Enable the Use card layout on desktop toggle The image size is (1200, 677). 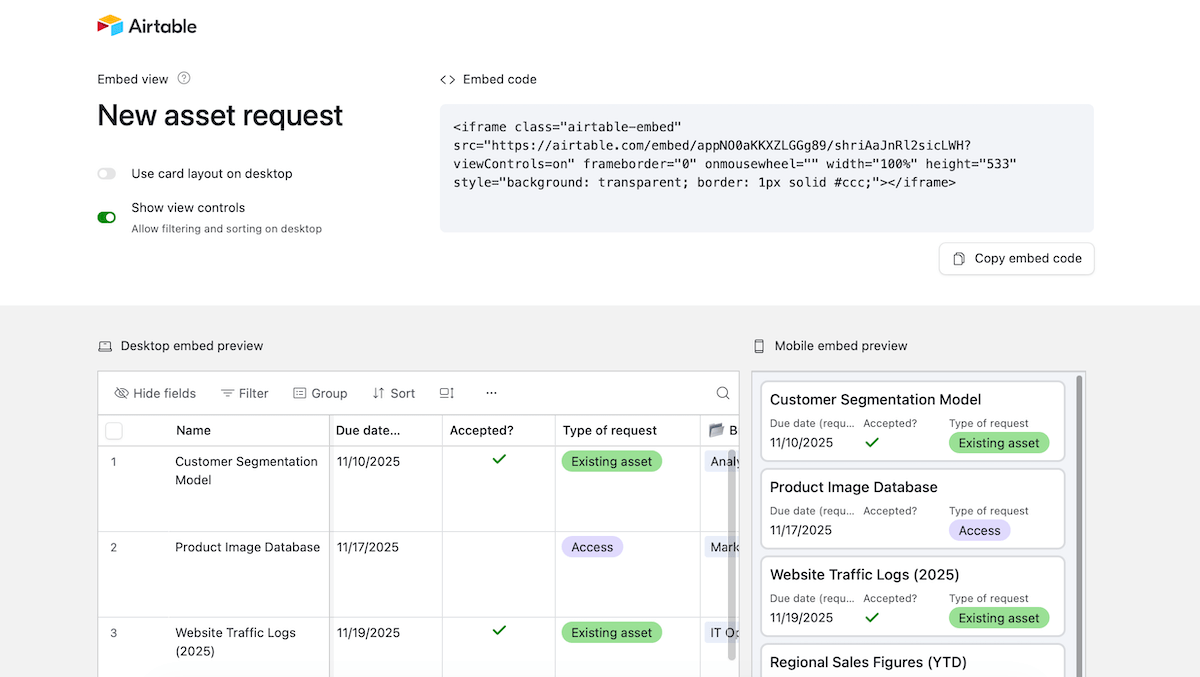[107, 173]
